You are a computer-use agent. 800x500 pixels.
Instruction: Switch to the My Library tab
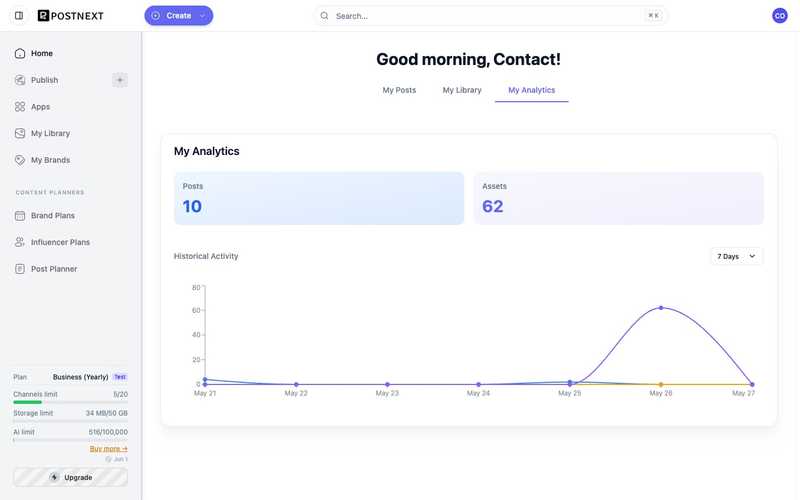[x=462, y=90]
